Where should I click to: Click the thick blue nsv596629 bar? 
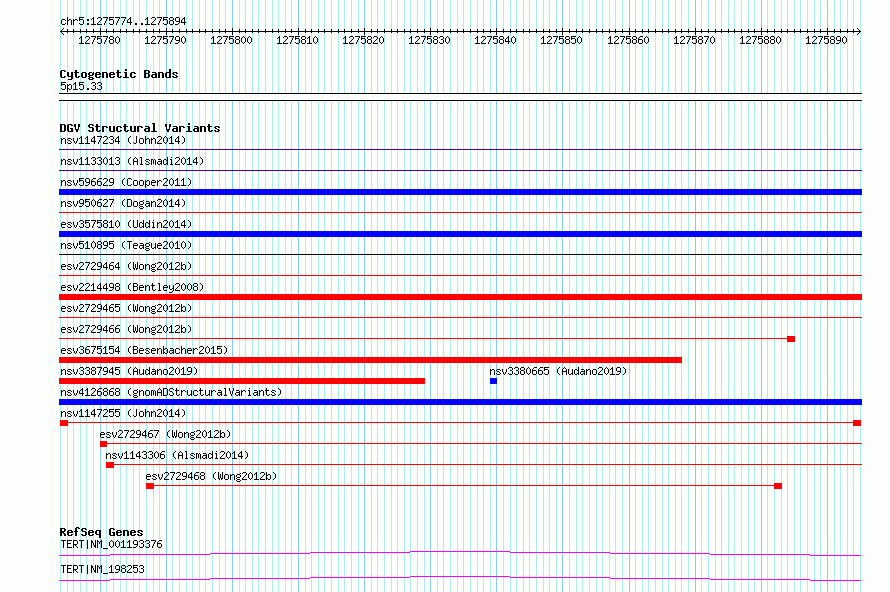pos(460,192)
